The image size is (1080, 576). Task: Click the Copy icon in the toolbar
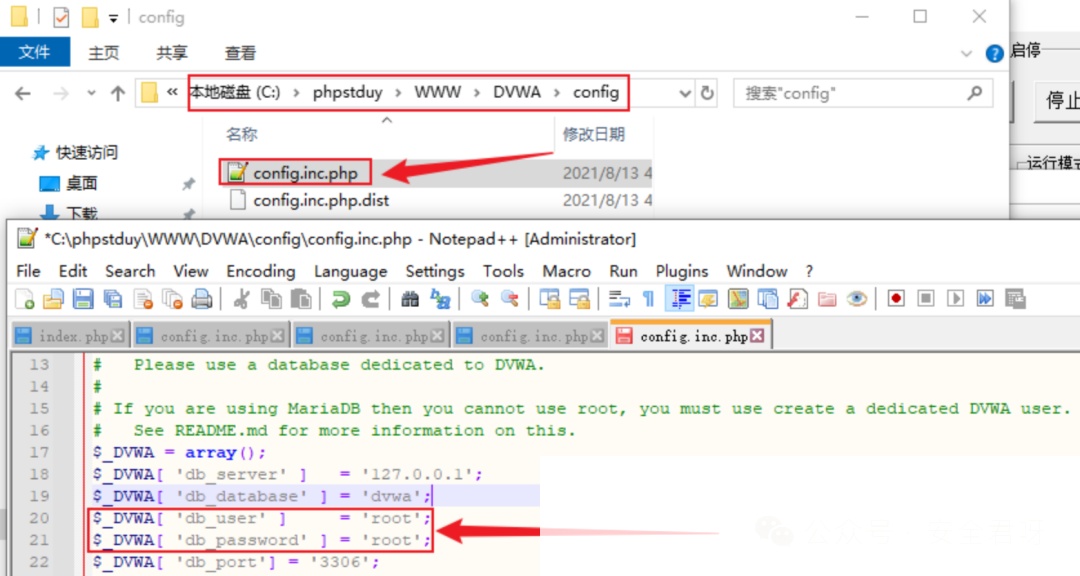pyautogui.click(x=271, y=299)
